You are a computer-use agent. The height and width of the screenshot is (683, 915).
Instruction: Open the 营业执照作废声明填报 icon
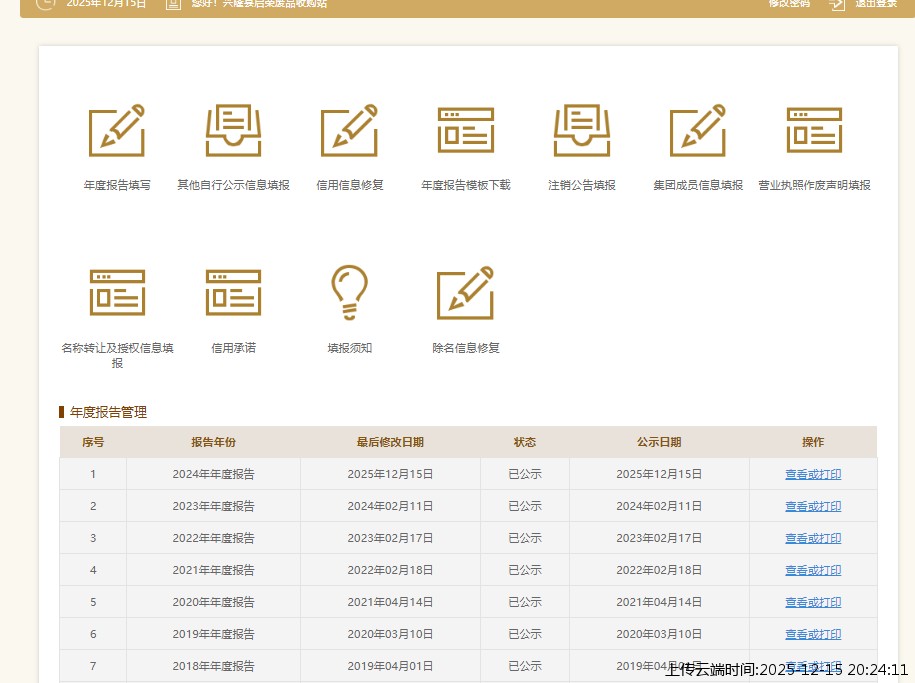tap(814, 131)
